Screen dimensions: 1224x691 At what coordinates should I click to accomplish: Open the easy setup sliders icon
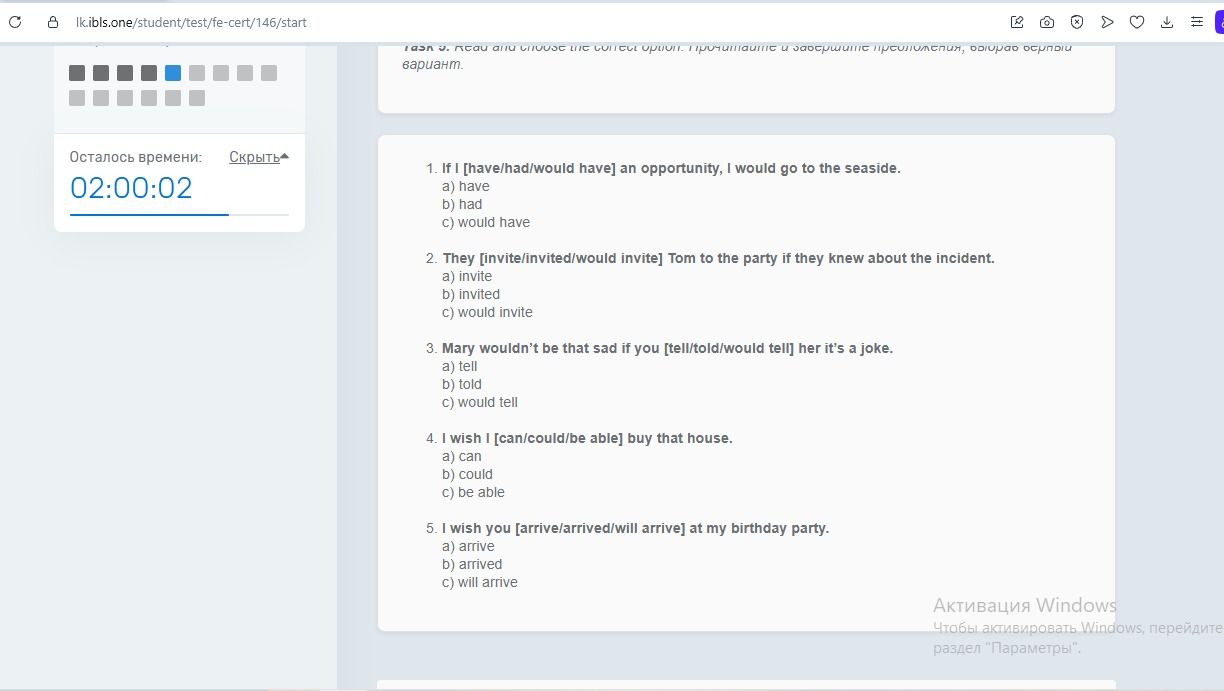(x=1197, y=22)
